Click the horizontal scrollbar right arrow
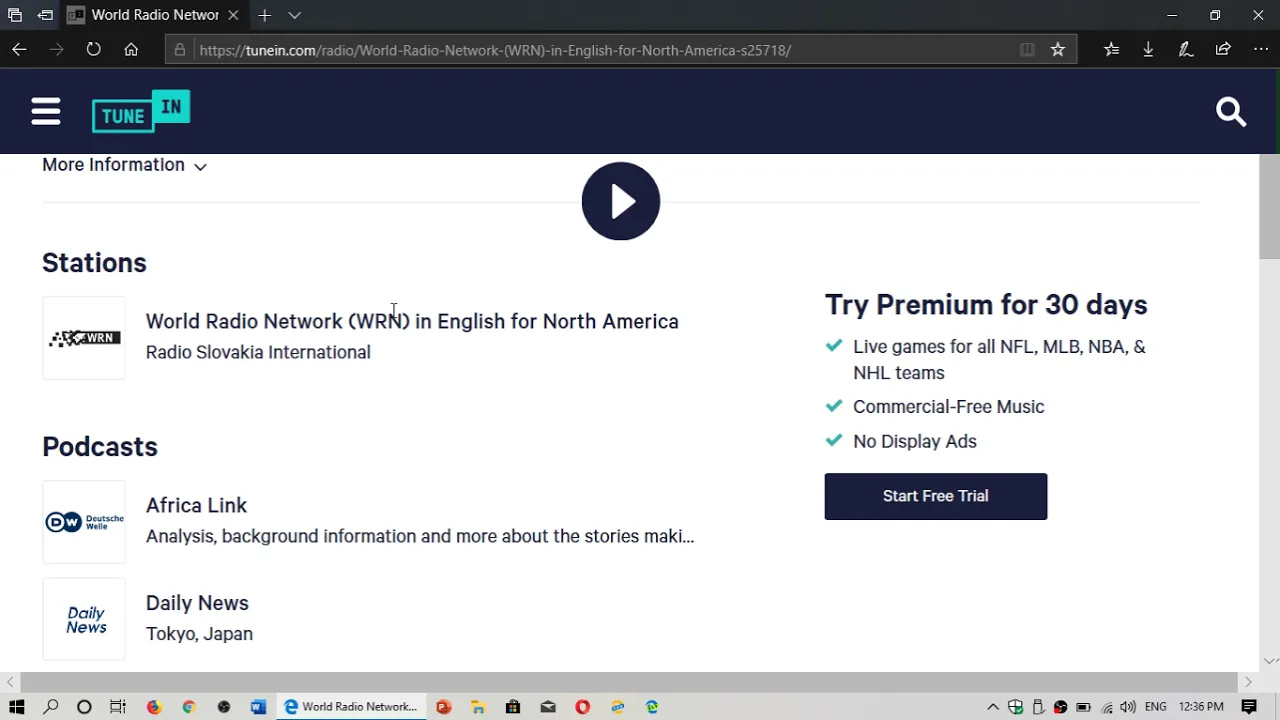Image resolution: width=1280 pixels, height=720 pixels. (1248, 682)
